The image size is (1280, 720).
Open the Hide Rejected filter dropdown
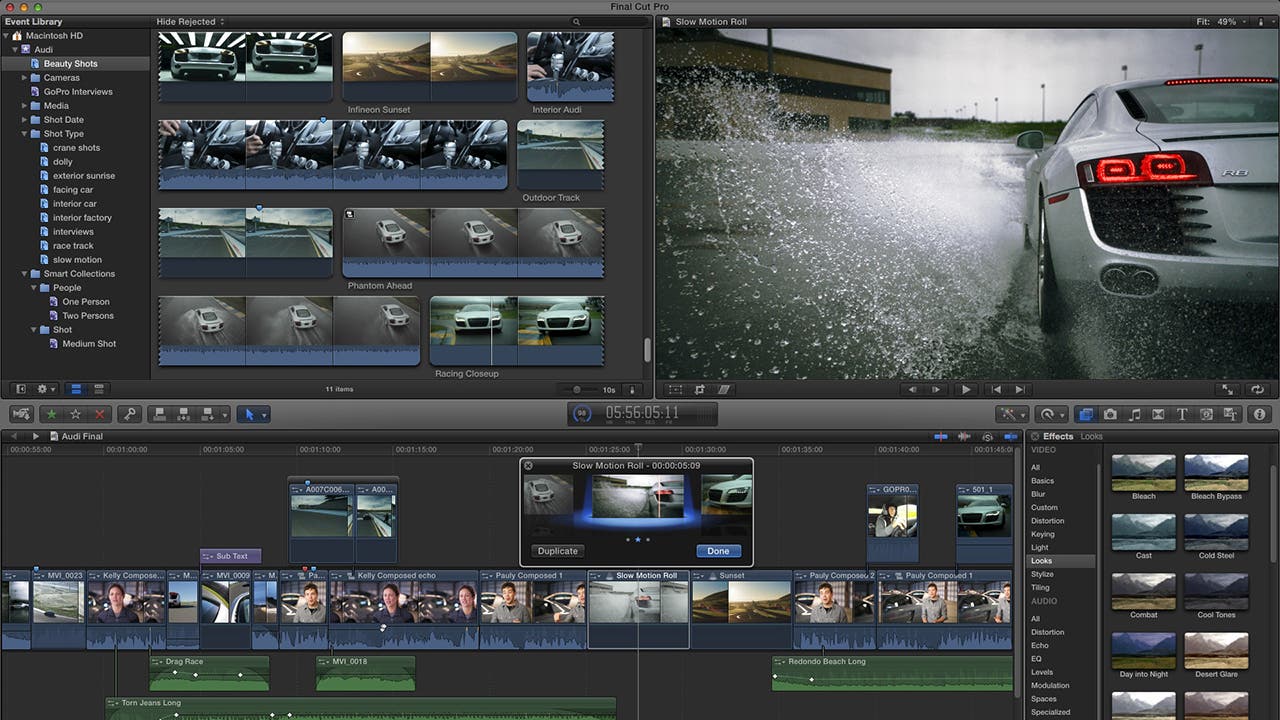(190, 22)
